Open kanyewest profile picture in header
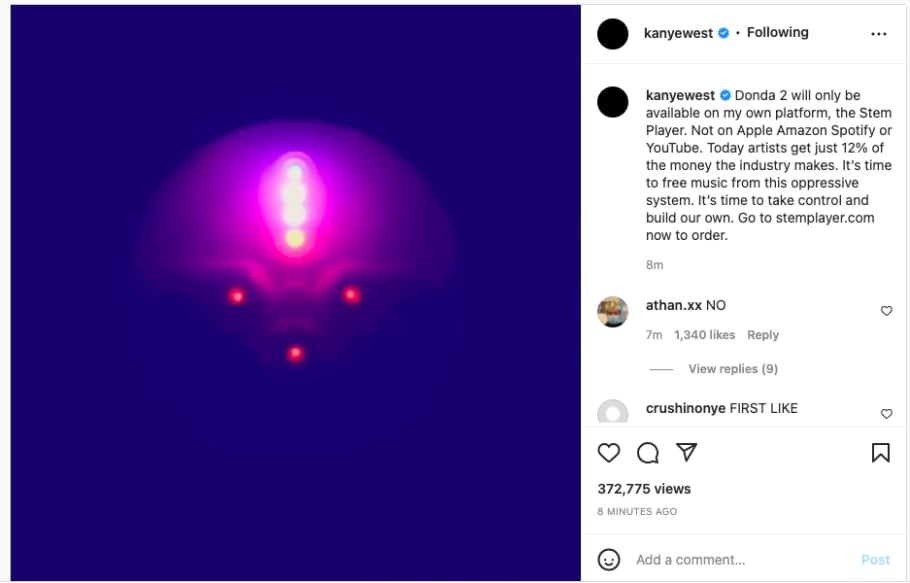This screenshot has width=910, height=583. point(613,33)
